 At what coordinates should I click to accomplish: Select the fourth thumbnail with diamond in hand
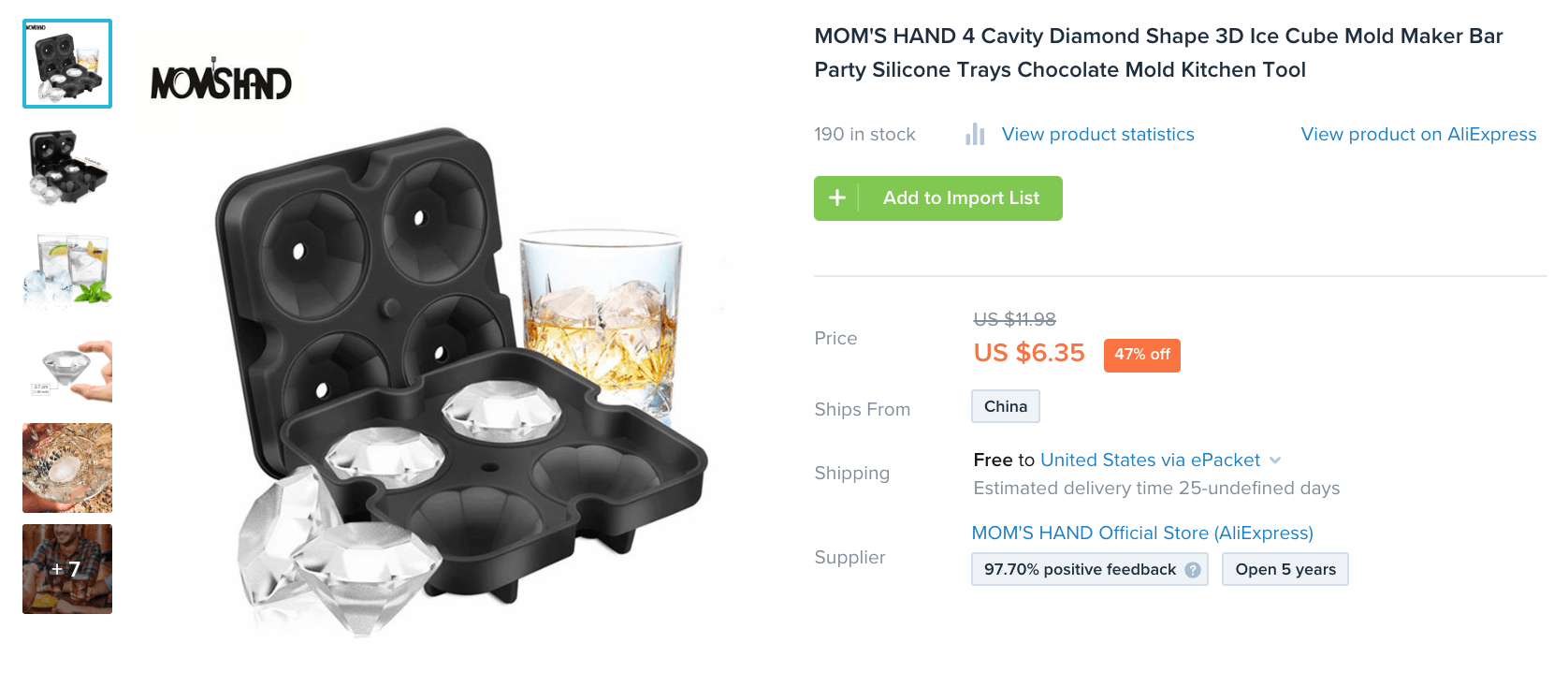click(67, 372)
